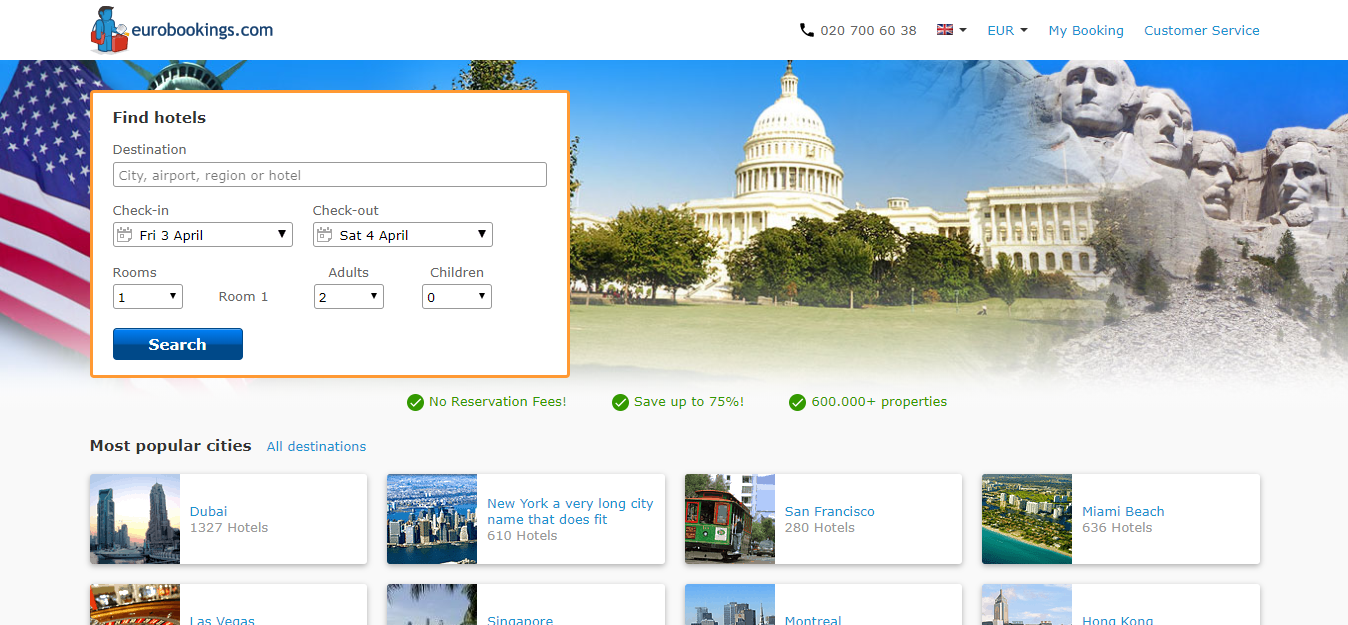Select the New York skyline thumbnail
The image size is (1348, 625).
point(432,519)
